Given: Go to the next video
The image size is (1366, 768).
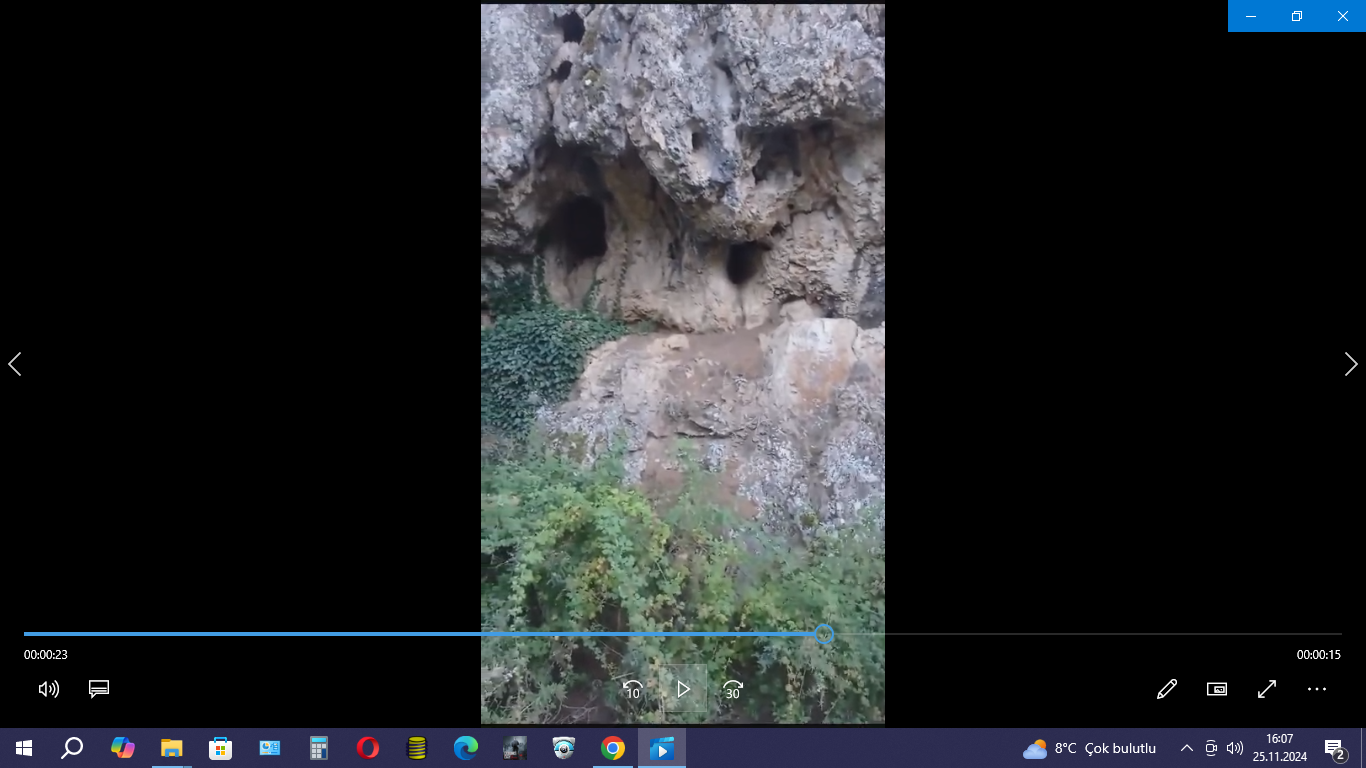Looking at the screenshot, I should pos(1350,364).
